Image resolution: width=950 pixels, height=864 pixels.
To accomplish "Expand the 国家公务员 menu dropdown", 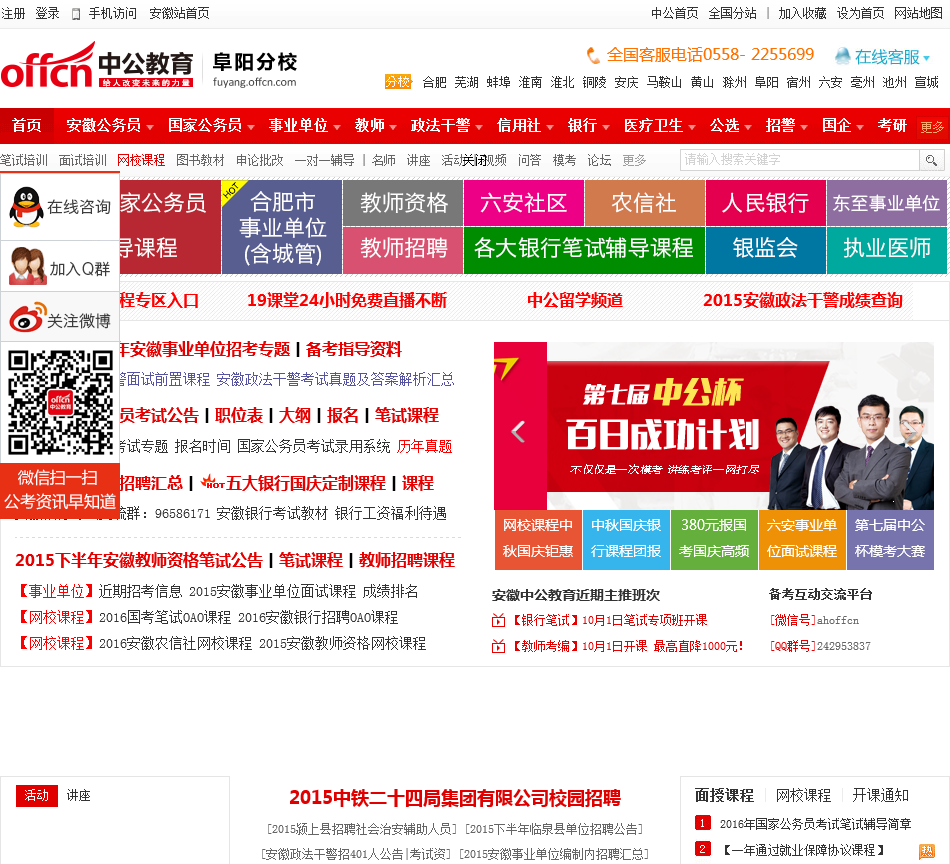I will click(251, 127).
